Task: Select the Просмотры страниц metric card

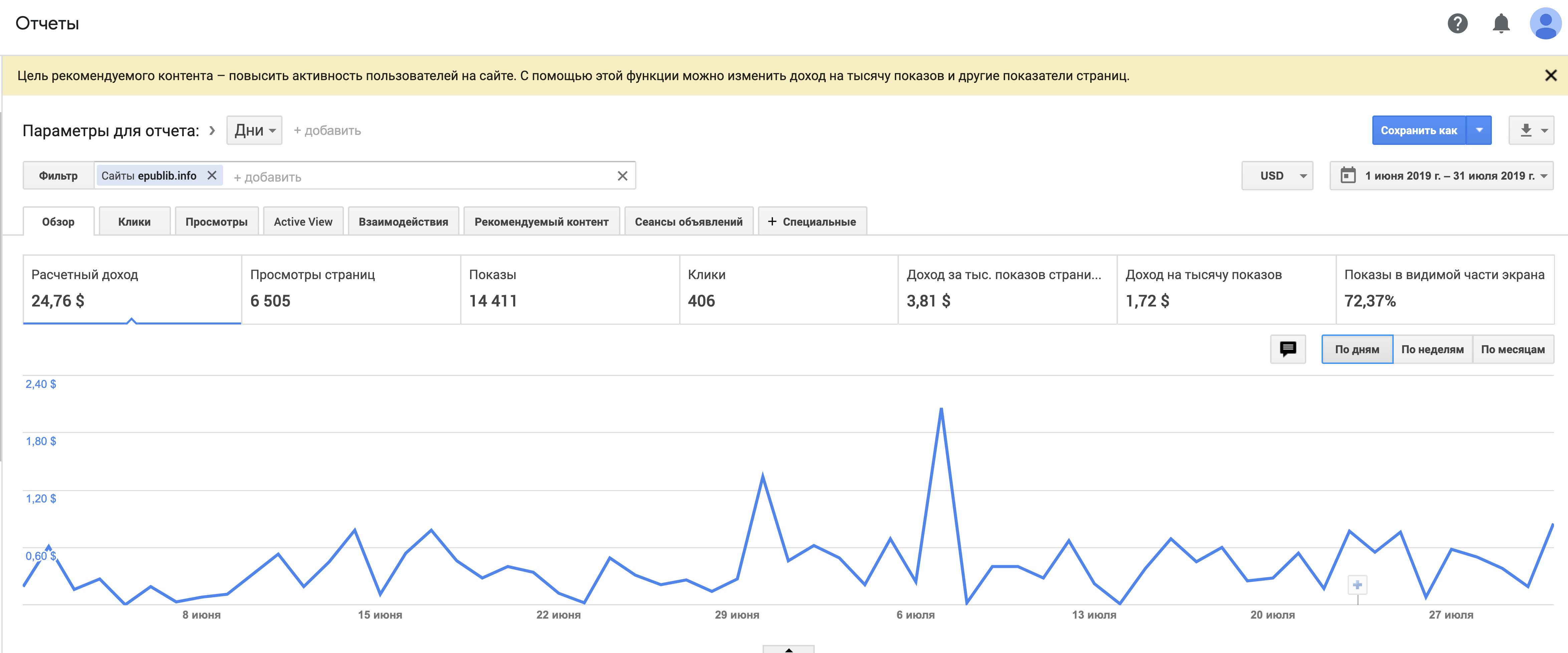Action: [x=351, y=288]
